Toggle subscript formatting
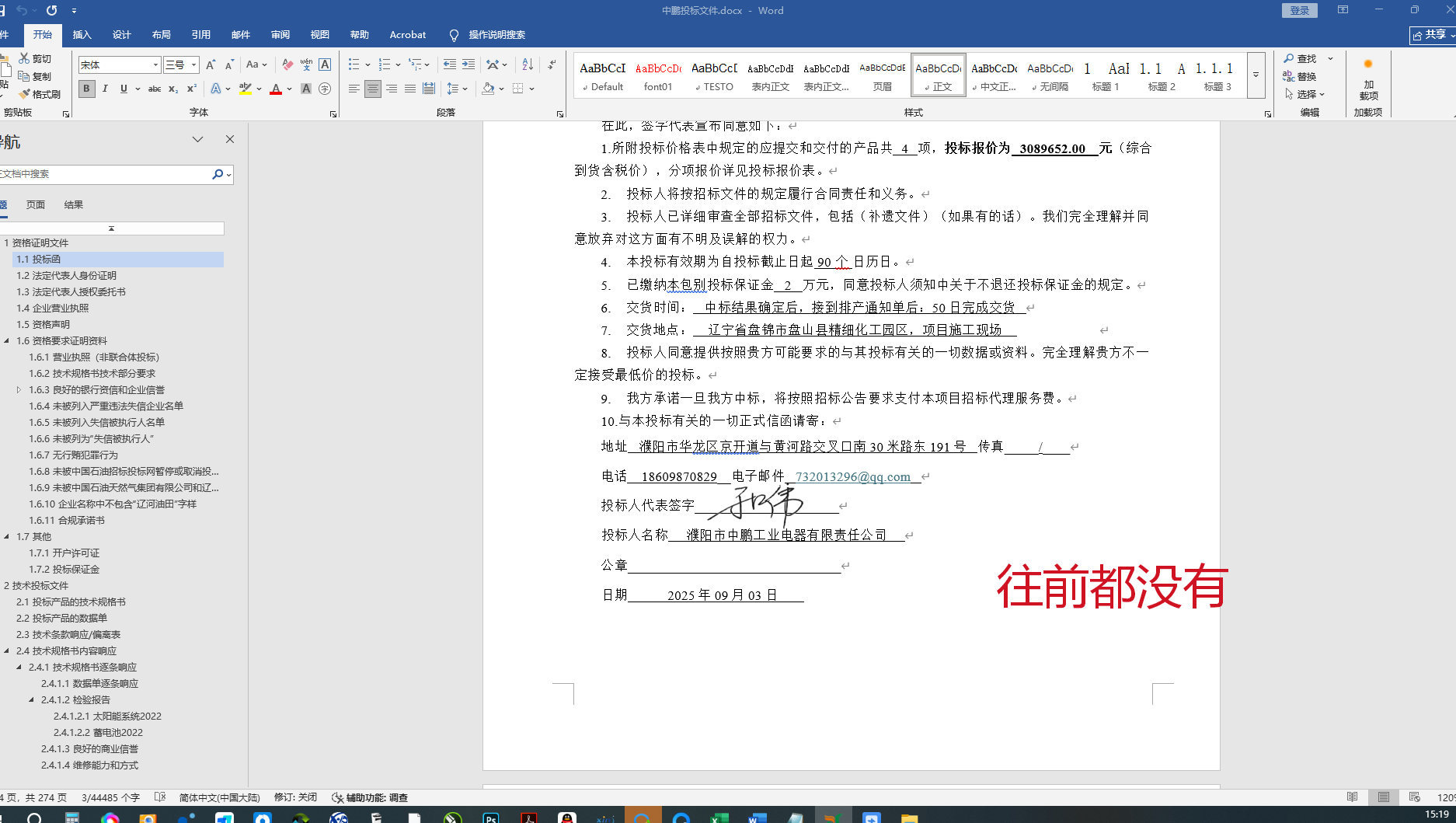The height and width of the screenshot is (823, 1456). 173,89
